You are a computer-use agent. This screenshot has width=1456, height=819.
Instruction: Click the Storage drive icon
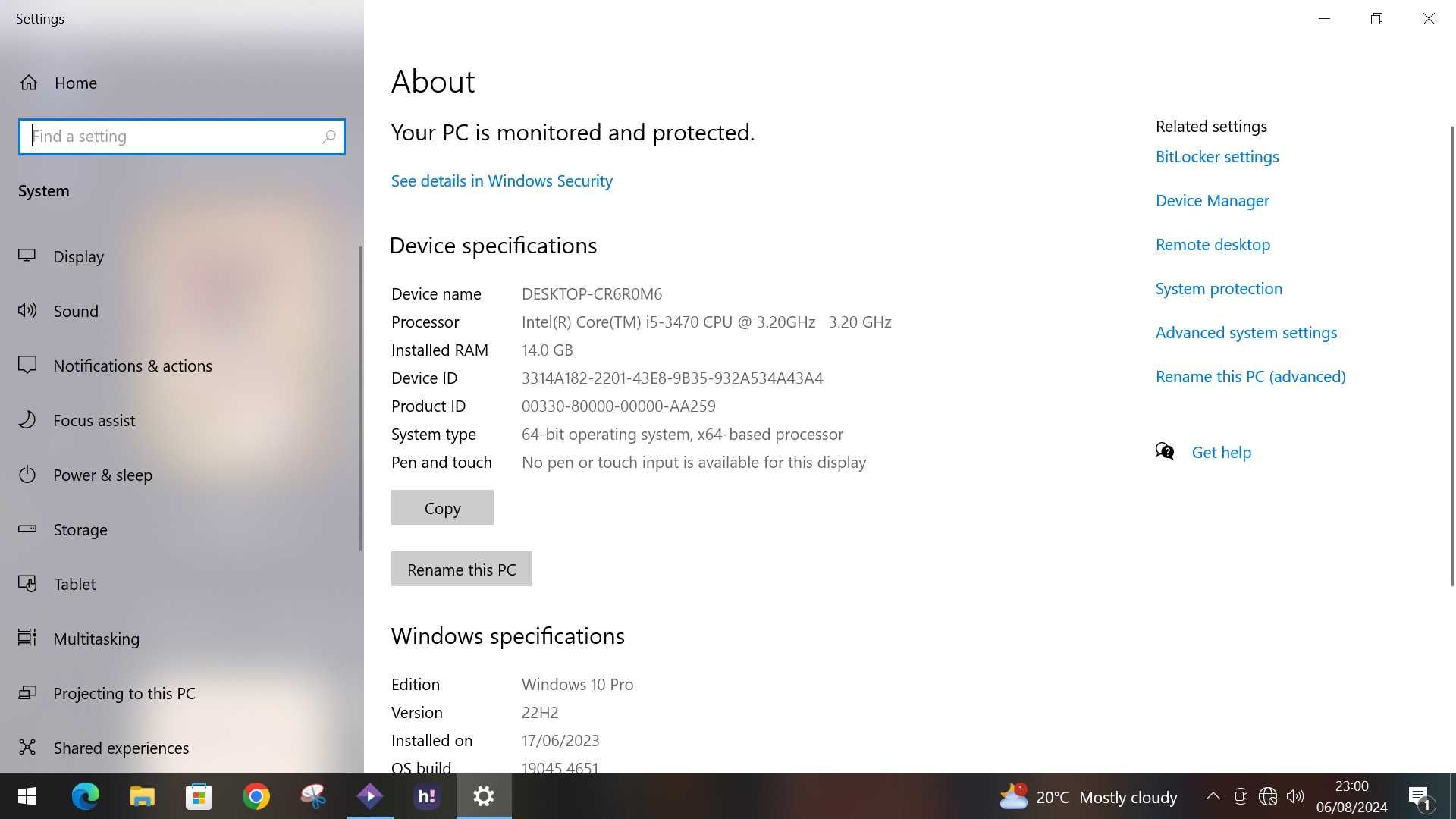(27, 529)
